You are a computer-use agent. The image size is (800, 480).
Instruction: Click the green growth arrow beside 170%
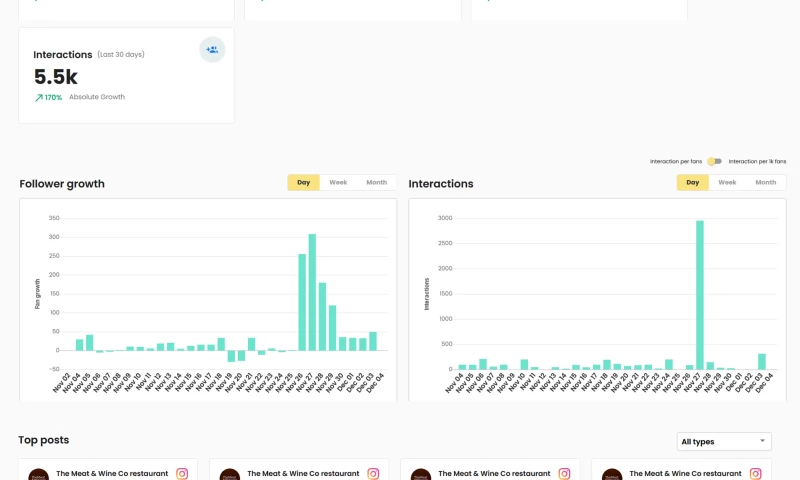[x=38, y=98]
